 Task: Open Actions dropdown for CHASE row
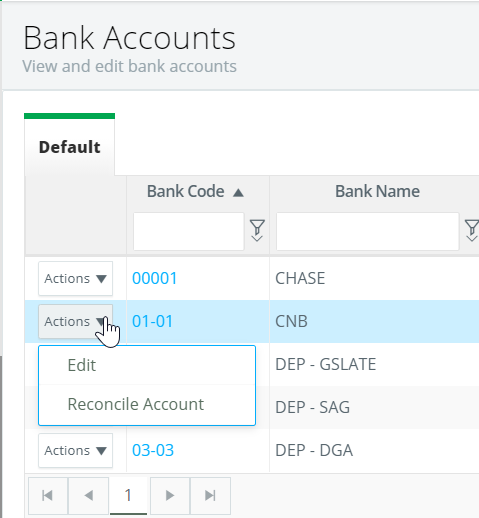pyautogui.click(x=76, y=278)
